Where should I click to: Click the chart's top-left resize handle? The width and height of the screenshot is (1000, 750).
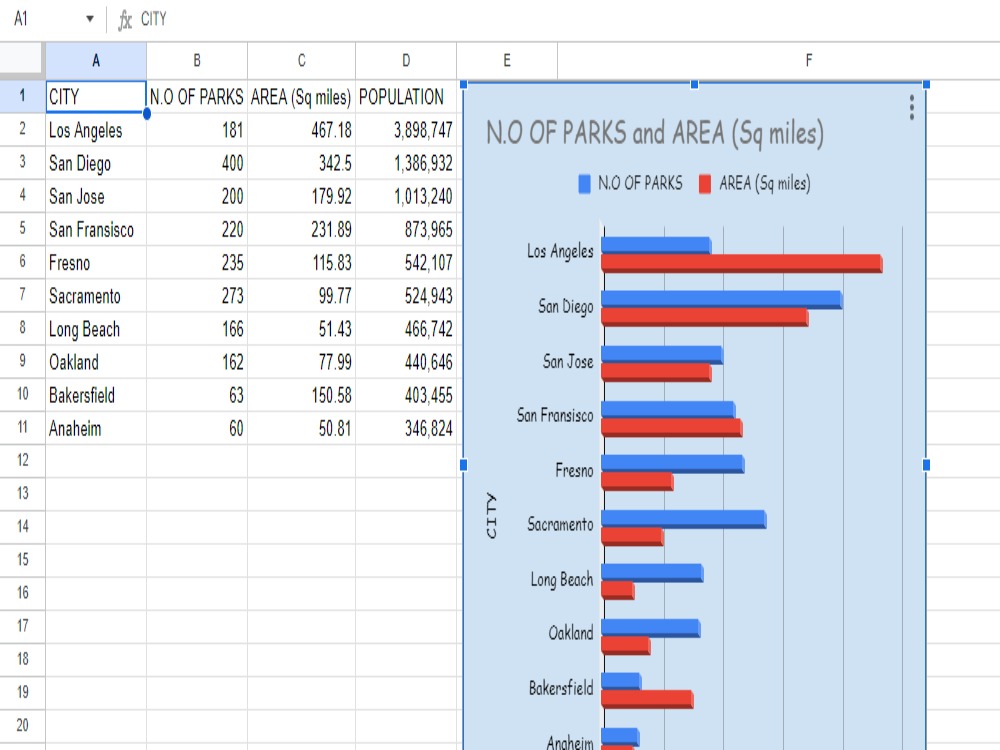tap(464, 84)
